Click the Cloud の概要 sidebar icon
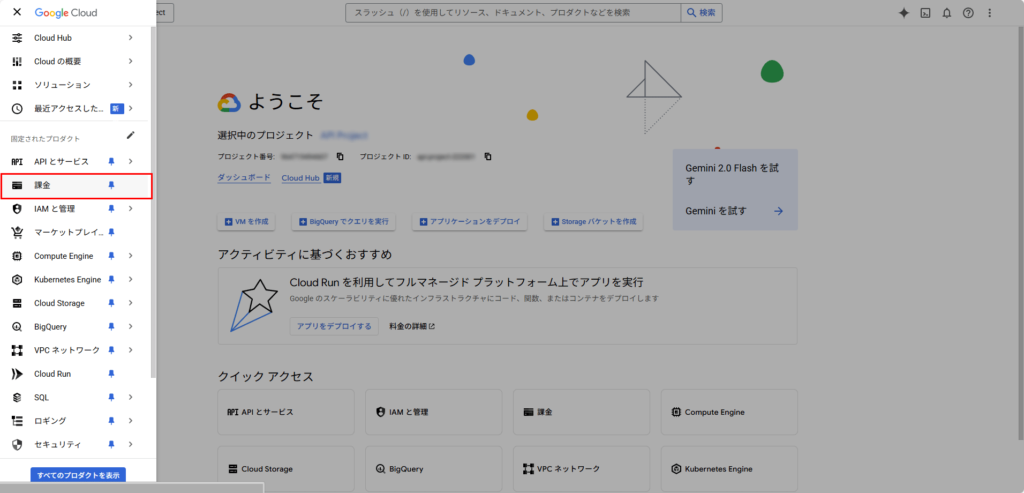Screen dimensions: 1024x493 pyautogui.click(x=18, y=61)
